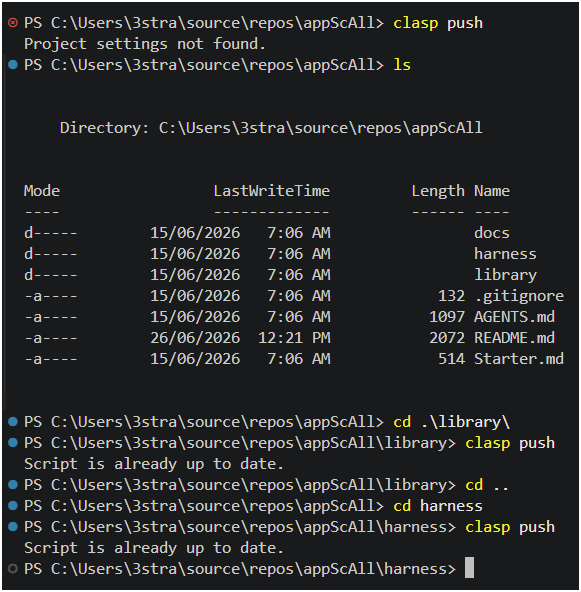Click the 'docs' folder name
The height and width of the screenshot is (592, 581).
click(x=492, y=233)
